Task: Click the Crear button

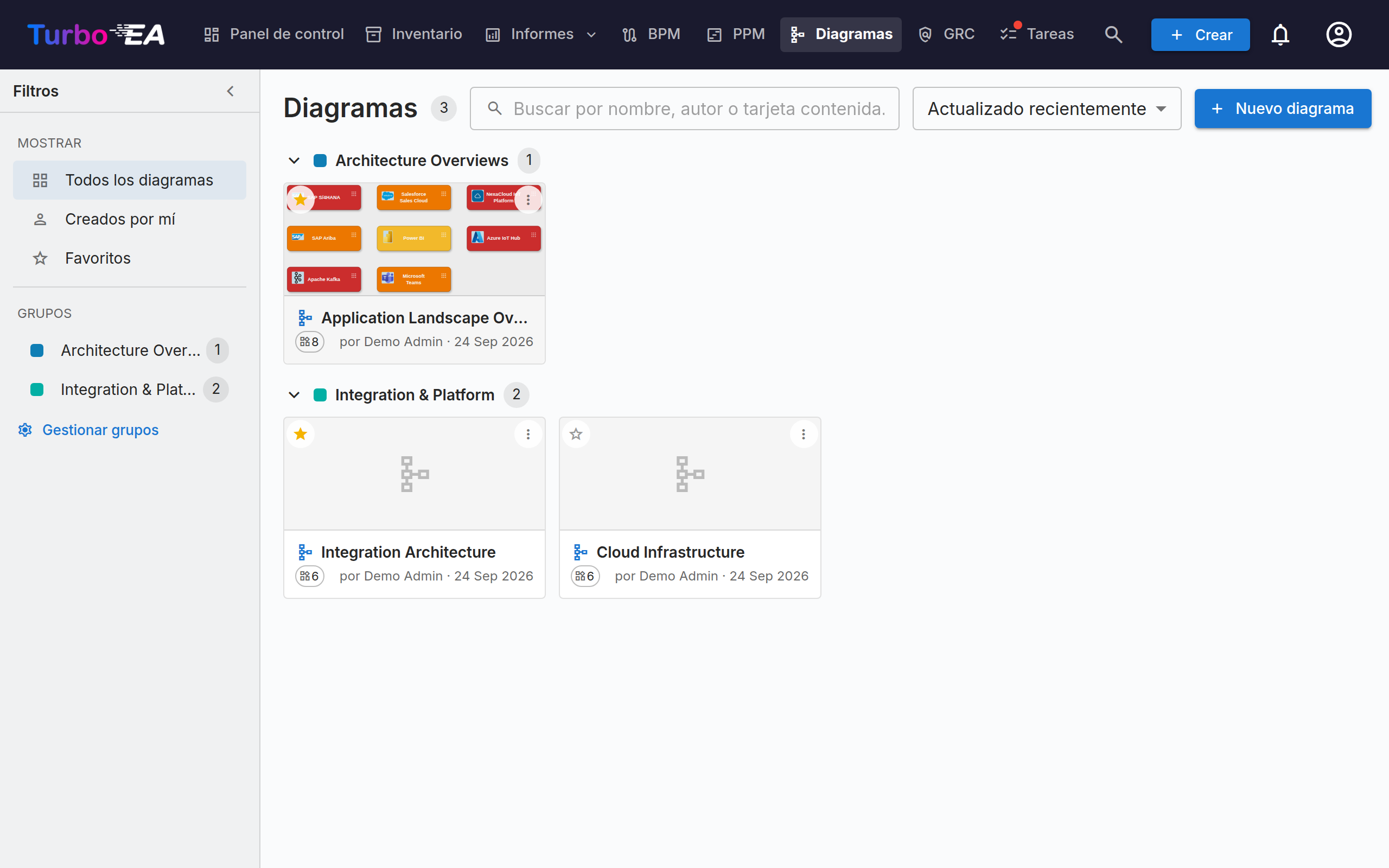Action: coord(1200,34)
